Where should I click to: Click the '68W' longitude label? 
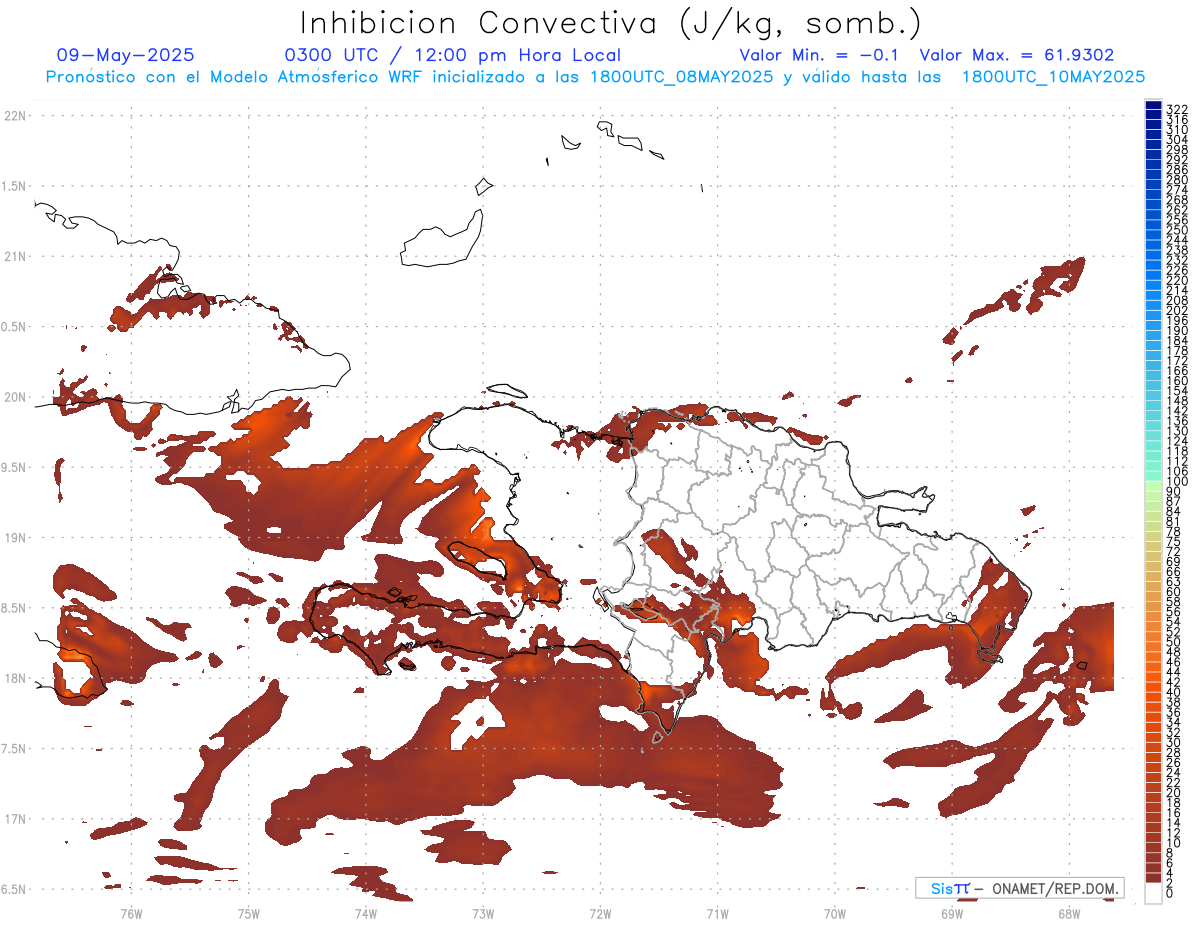(x=1069, y=912)
